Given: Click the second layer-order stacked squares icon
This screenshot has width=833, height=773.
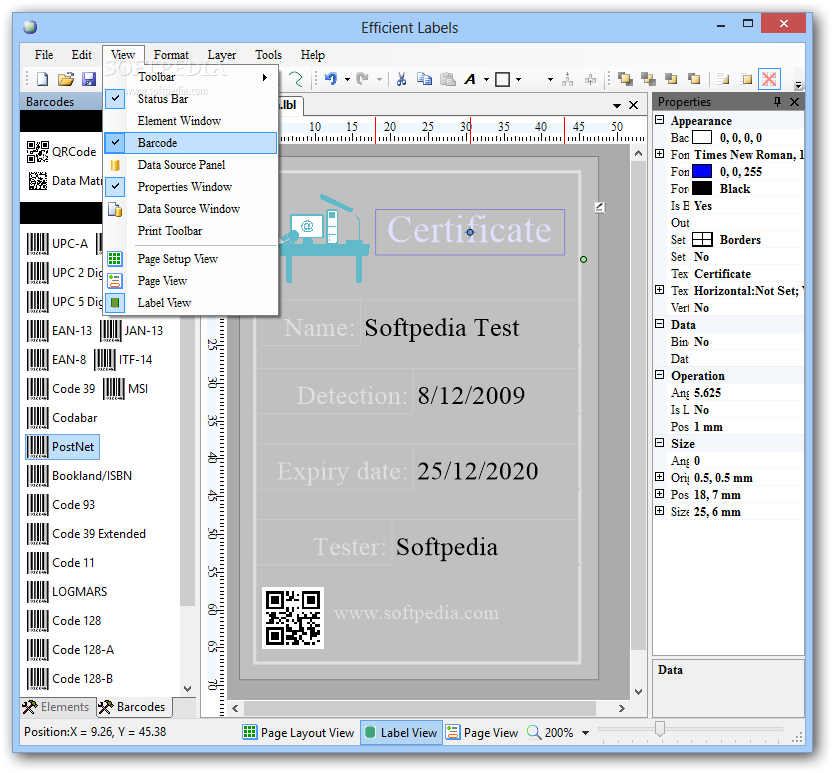Looking at the screenshot, I should [x=648, y=80].
